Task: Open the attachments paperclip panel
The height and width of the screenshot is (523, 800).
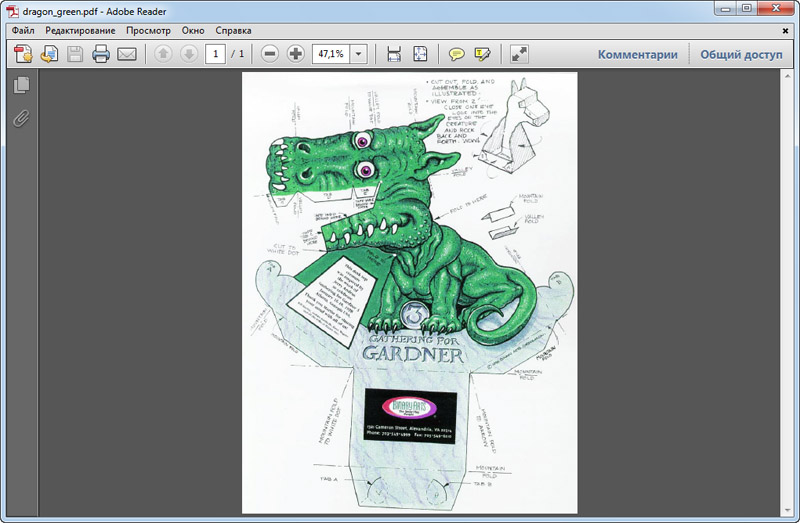Action: (21, 119)
